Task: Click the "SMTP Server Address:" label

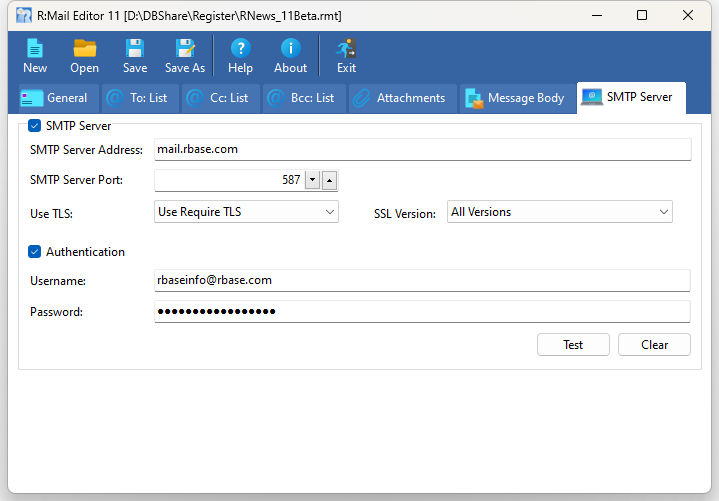Action: (x=86, y=150)
